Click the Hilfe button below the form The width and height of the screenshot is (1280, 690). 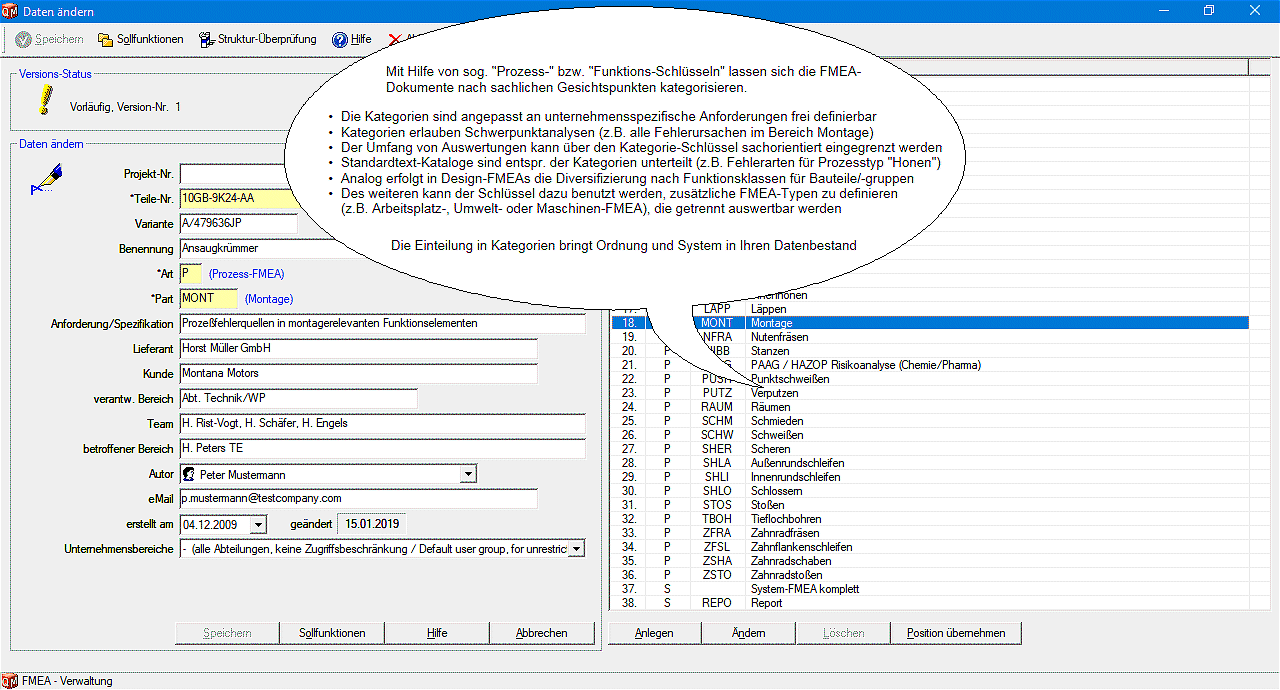coord(437,633)
